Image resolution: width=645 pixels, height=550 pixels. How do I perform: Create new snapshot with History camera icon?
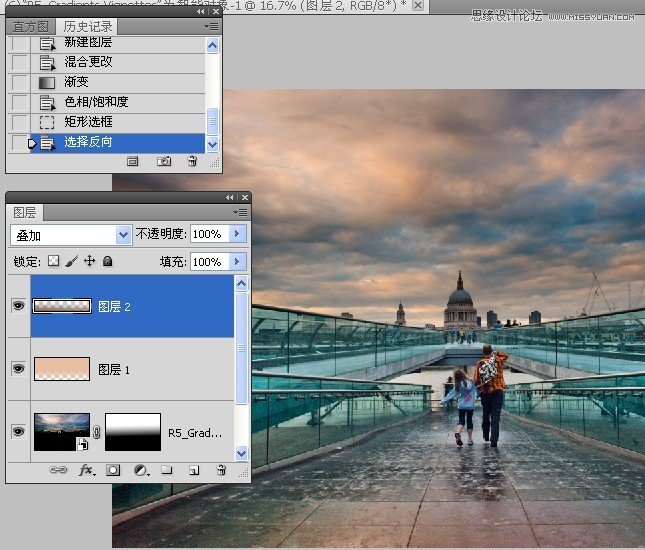164,160
